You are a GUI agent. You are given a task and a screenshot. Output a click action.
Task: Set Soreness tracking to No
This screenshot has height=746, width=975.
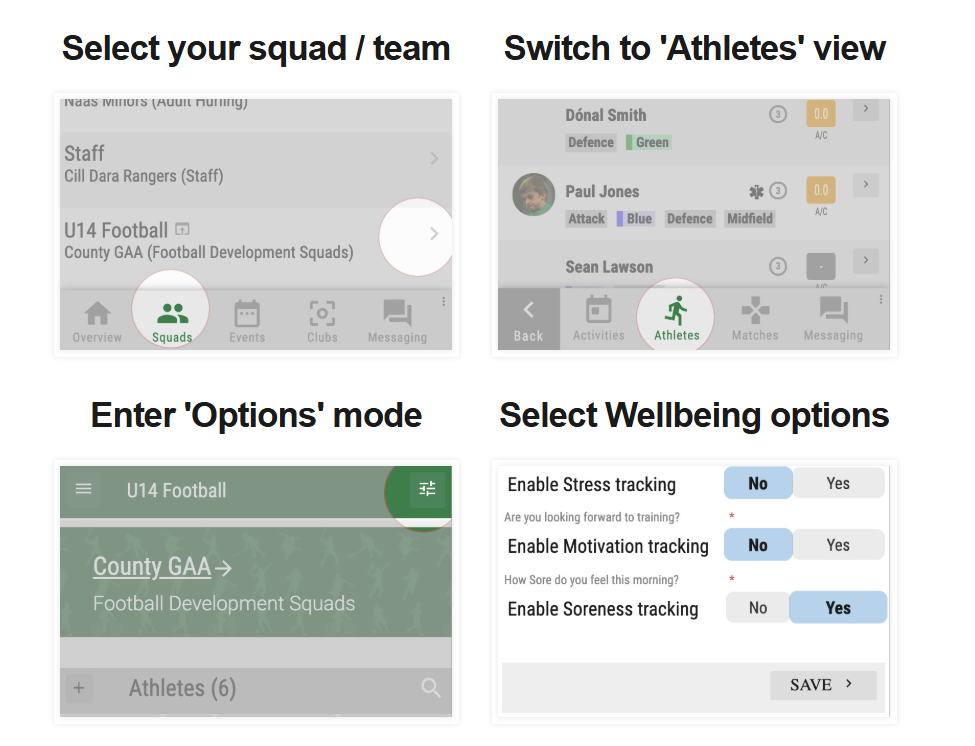(757, 607)
